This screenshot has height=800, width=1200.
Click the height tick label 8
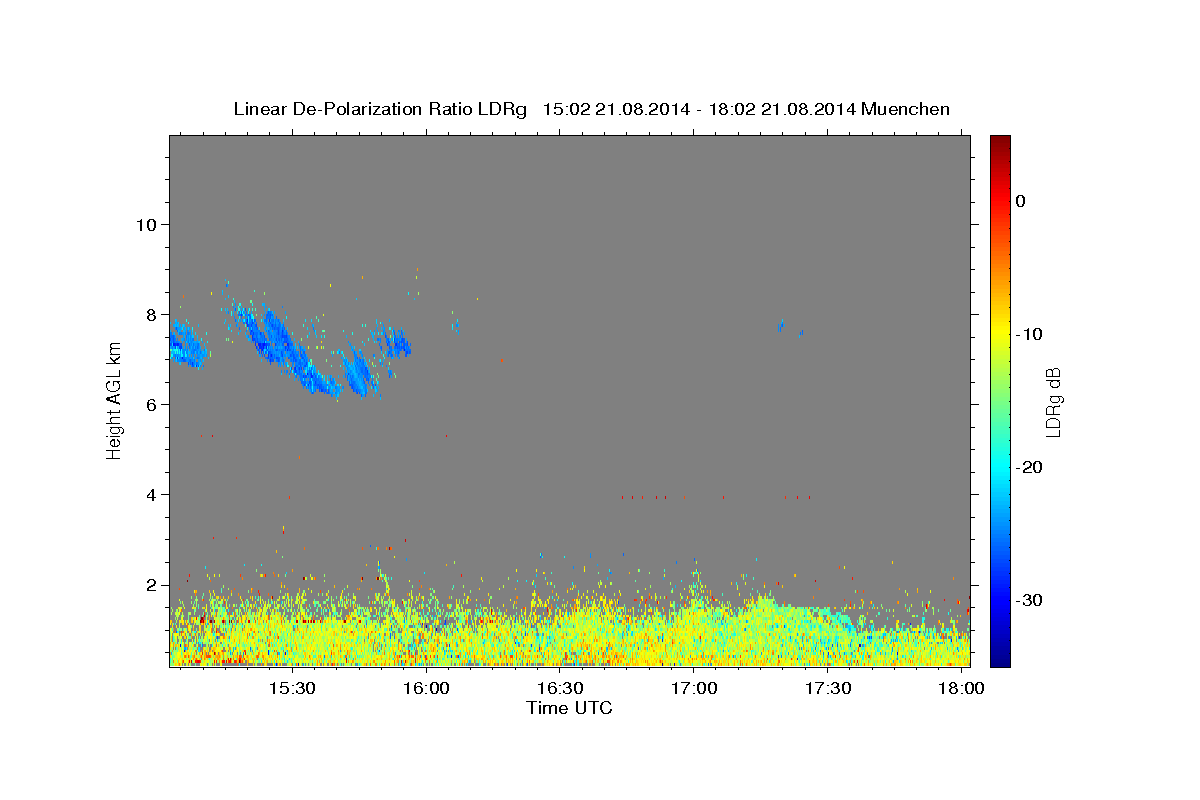[x=151, y=314]
